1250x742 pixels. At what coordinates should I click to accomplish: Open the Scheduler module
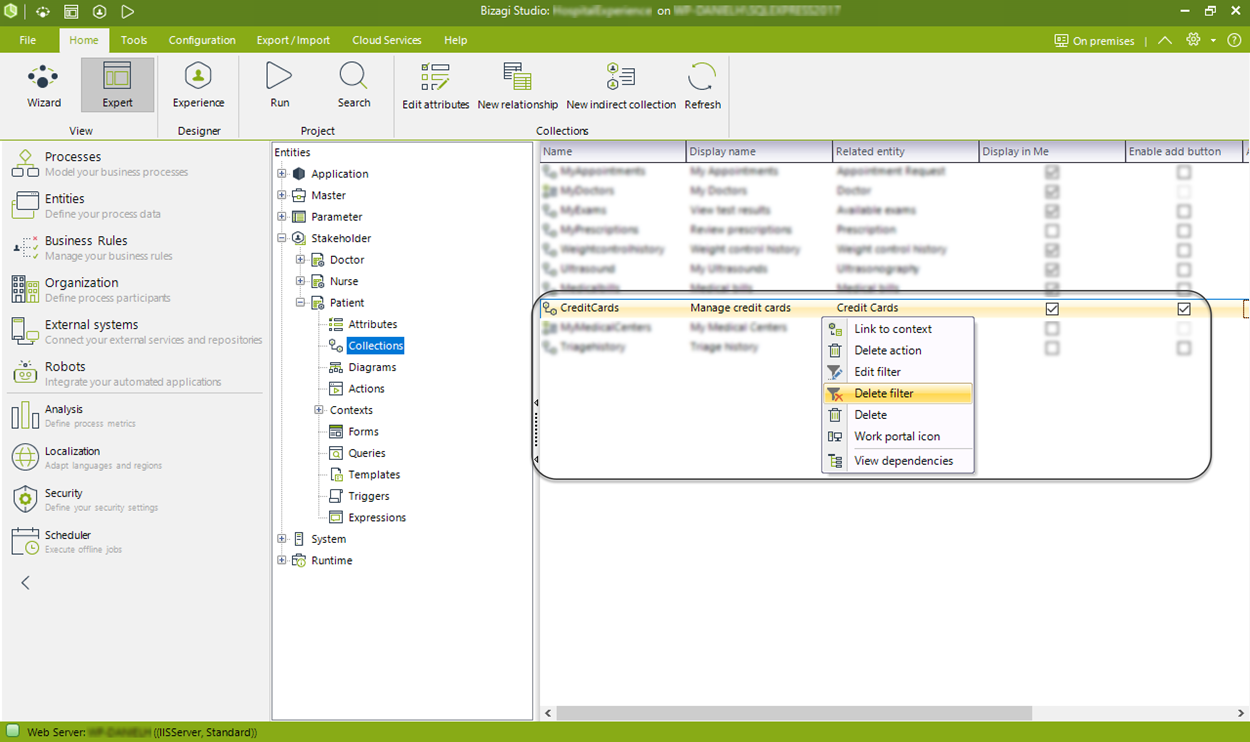pyautogui.click(x=136, y=541)
